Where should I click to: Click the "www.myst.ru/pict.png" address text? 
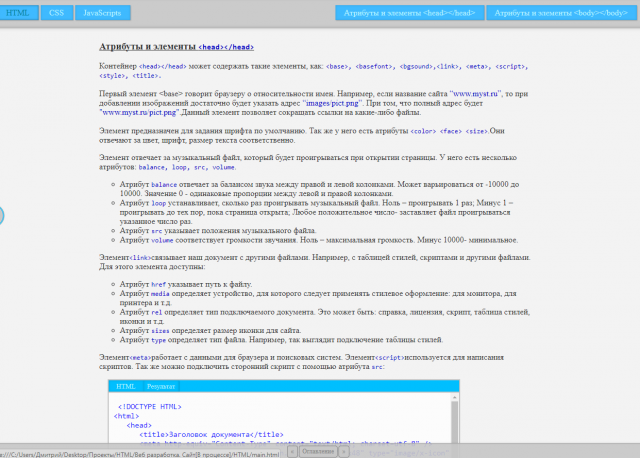click(x=139, y=112)
